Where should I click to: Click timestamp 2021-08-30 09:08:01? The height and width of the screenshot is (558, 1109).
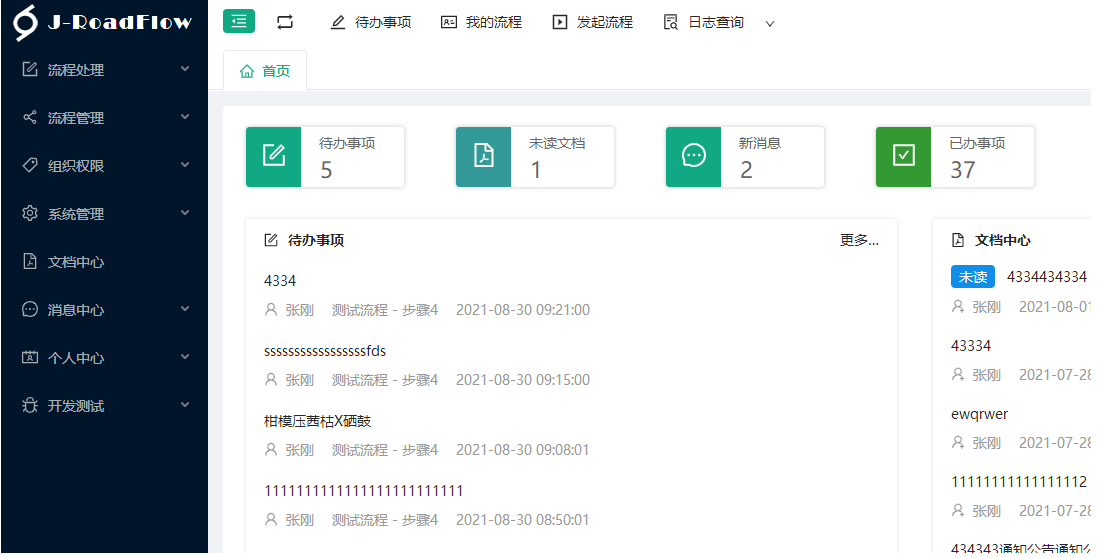click(x=523, y=450)
